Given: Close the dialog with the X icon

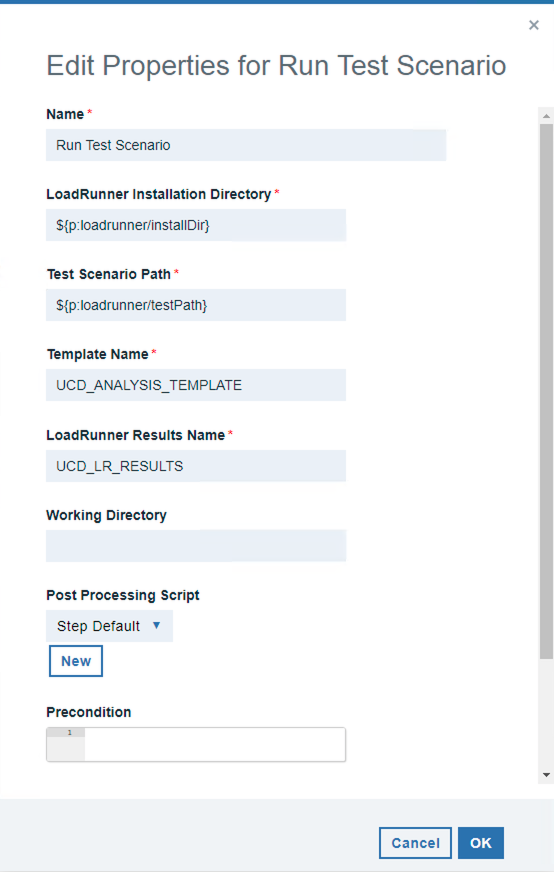Looking at the screenshot, I should pyautogui.click(x=533, y=25).
